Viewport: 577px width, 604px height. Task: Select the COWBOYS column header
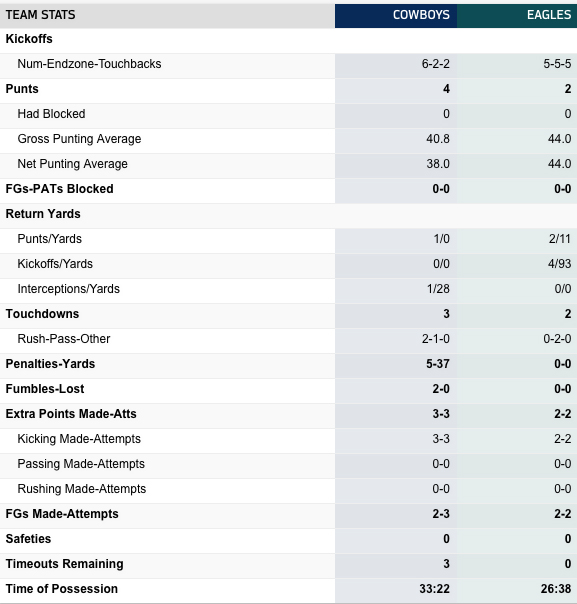pos(421,15)
